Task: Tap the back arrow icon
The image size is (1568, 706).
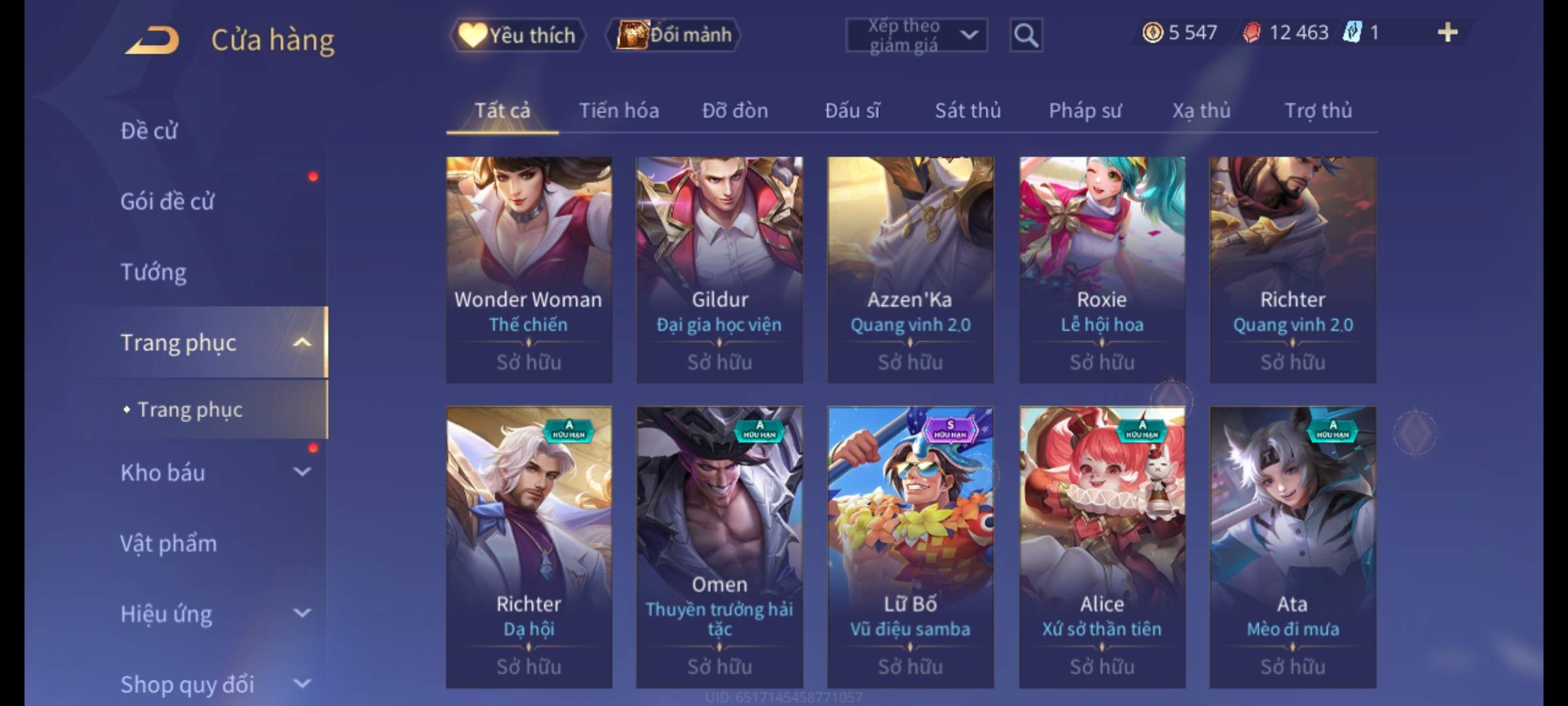Action: (152, 39)
